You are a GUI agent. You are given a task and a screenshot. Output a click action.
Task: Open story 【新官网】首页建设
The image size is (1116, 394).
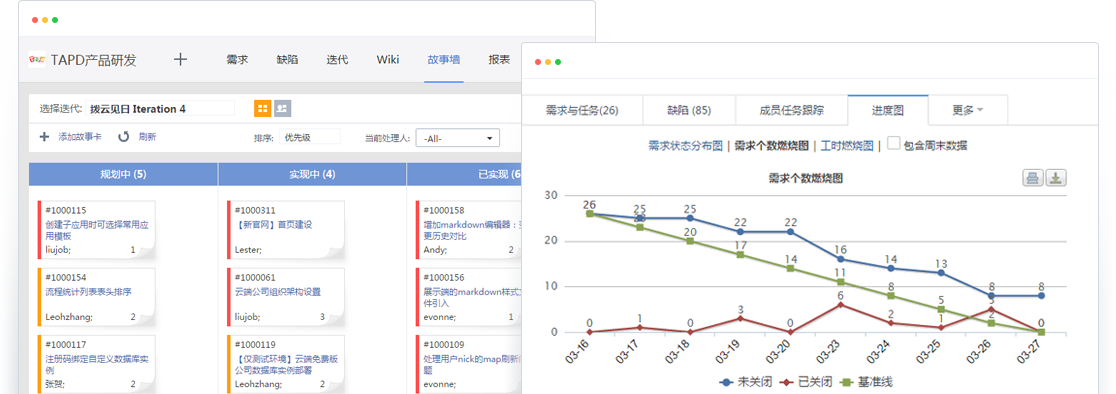273,225
